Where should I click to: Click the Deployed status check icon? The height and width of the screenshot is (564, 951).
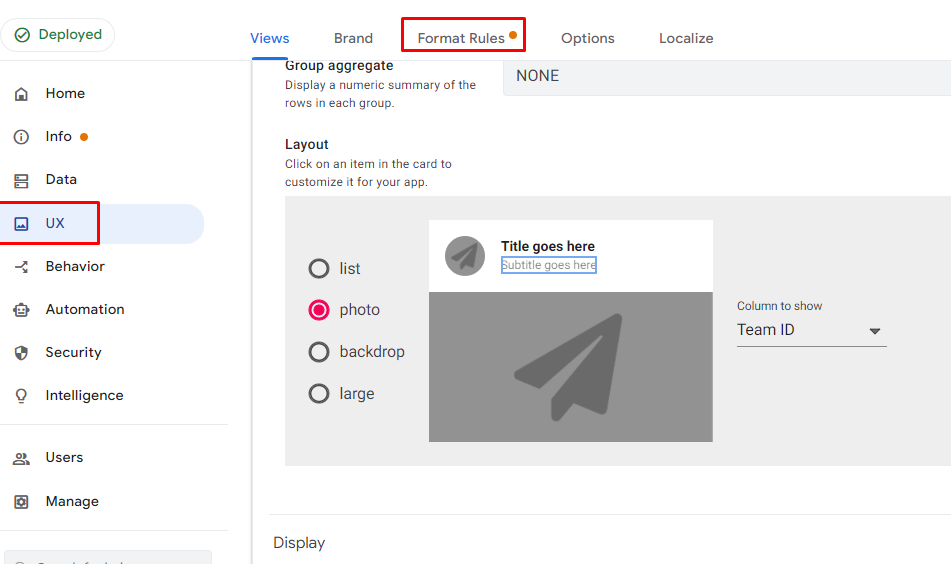pyautogui.click(x=22, y=35)
